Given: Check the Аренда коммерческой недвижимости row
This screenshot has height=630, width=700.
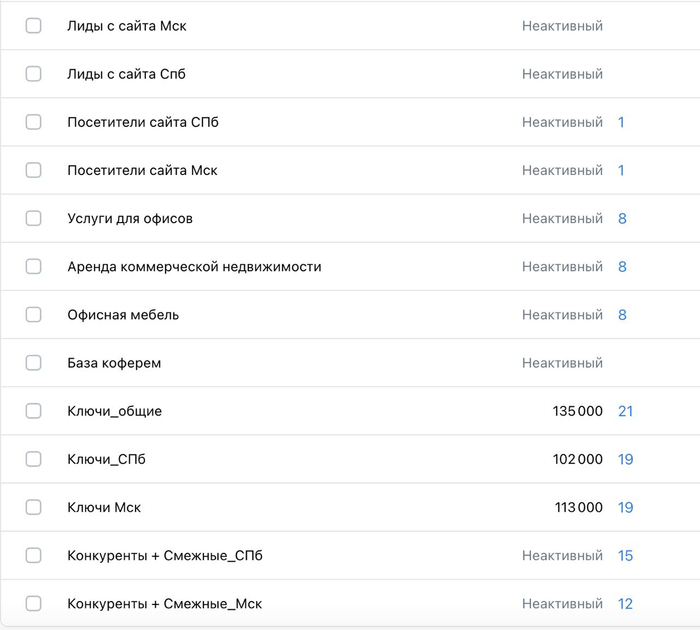Looking at the screenshot, I should pos(34,267).
